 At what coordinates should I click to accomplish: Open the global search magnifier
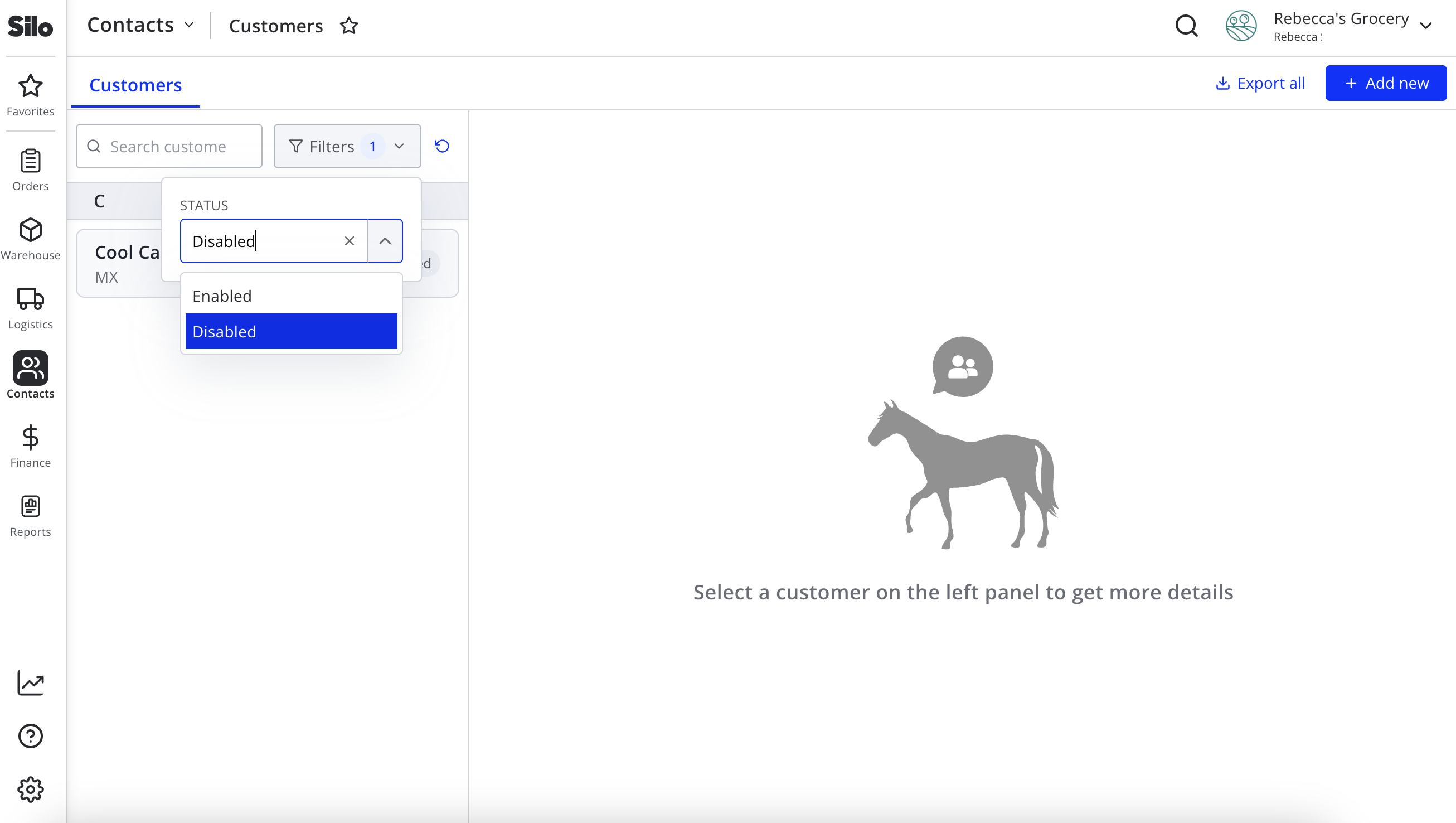coord(1186,26)
